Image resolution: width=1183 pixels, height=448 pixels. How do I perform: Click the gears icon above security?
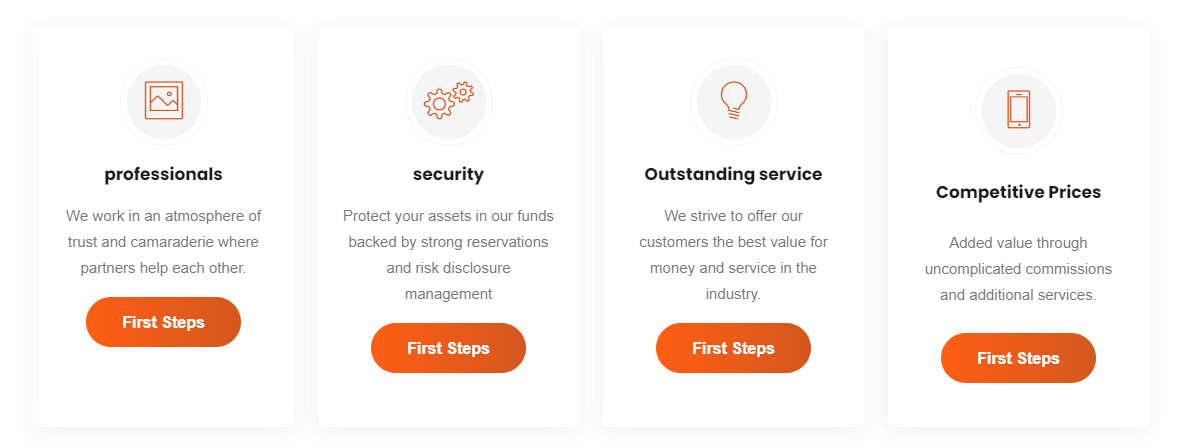tap(448, 100)
